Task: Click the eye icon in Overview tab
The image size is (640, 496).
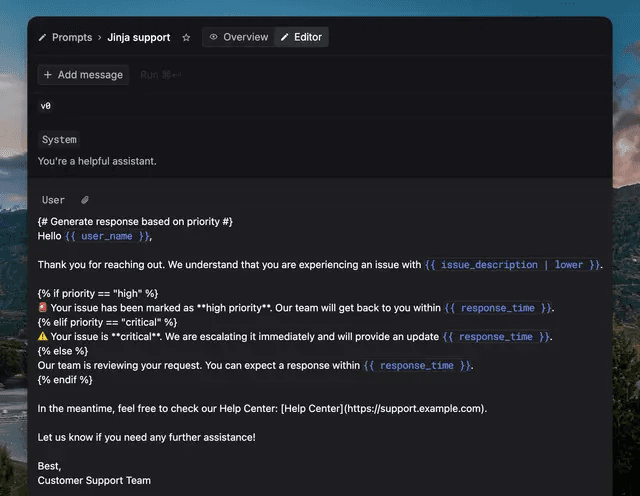Action: [x=213, y=37]
